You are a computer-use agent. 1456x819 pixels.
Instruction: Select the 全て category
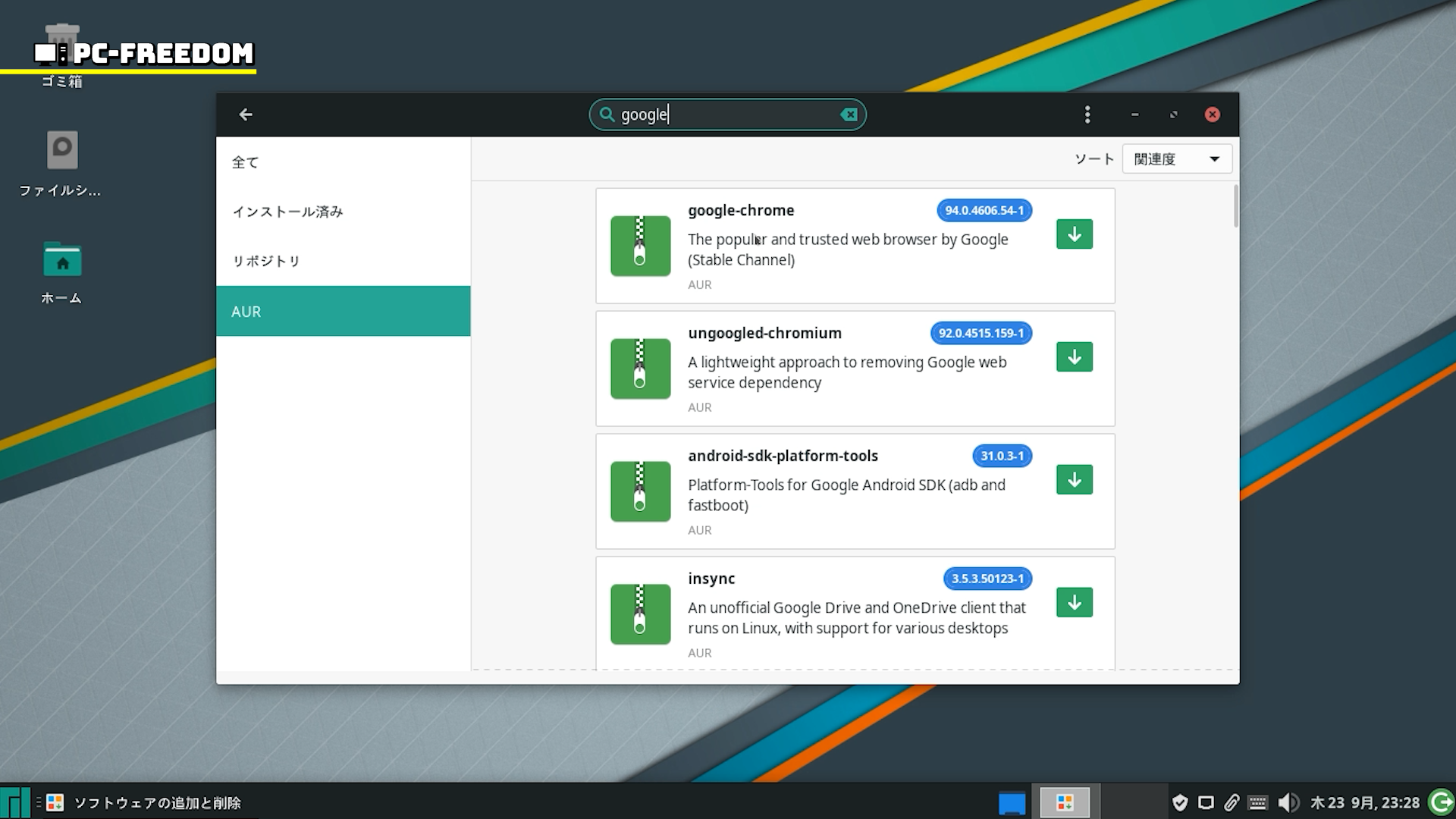coord(245,162)
